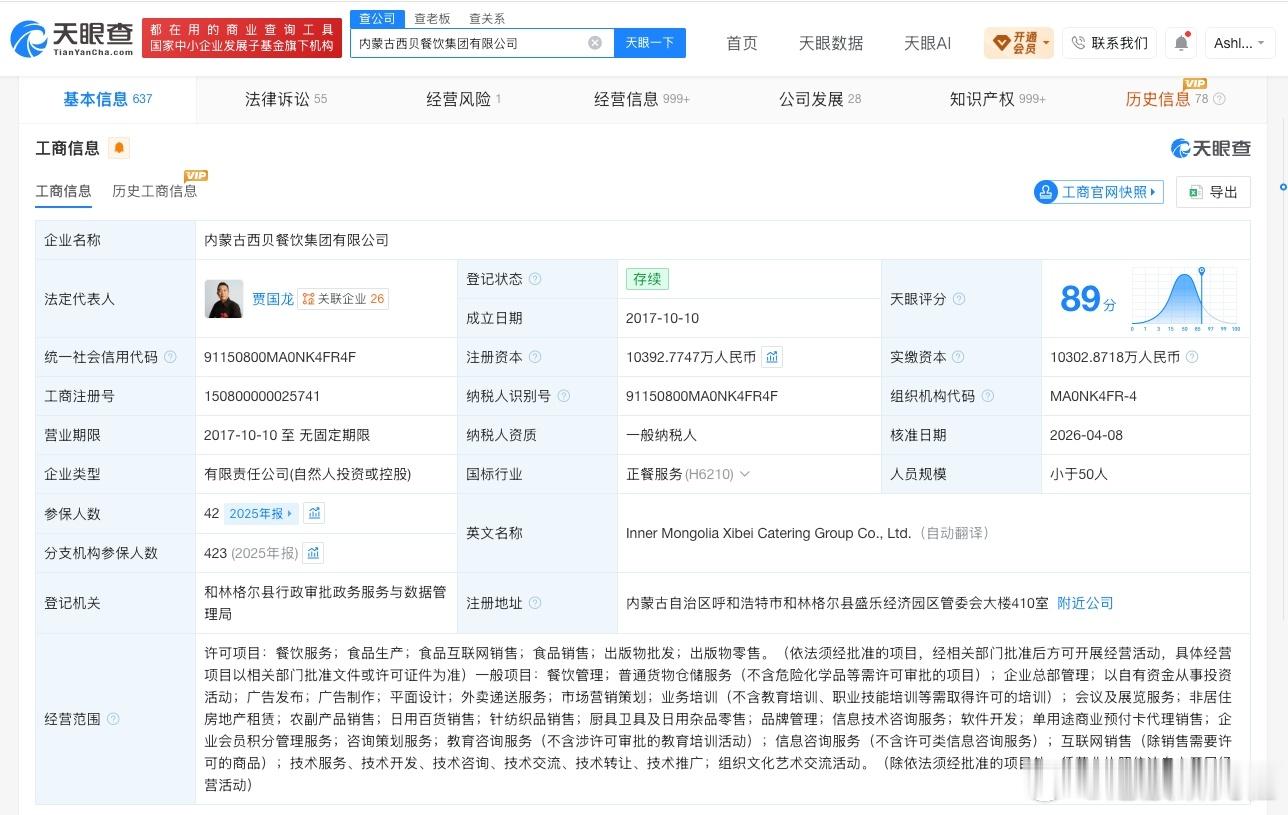Click establishment date 2017-10-10

click(x=662, y=318)
